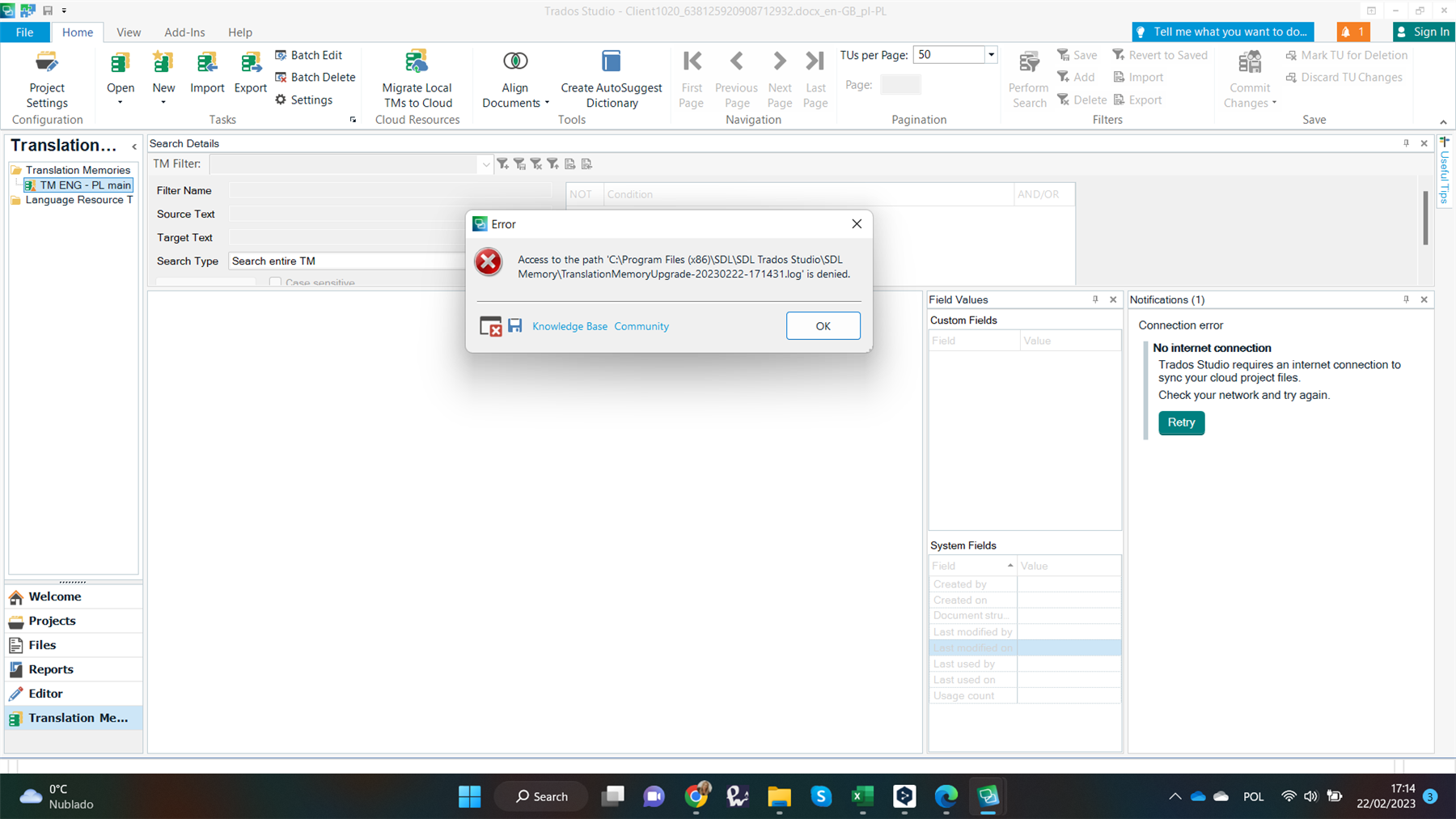Click the Delete filter button
This screenshot has height=819, width=1456.
[1081, 100]
